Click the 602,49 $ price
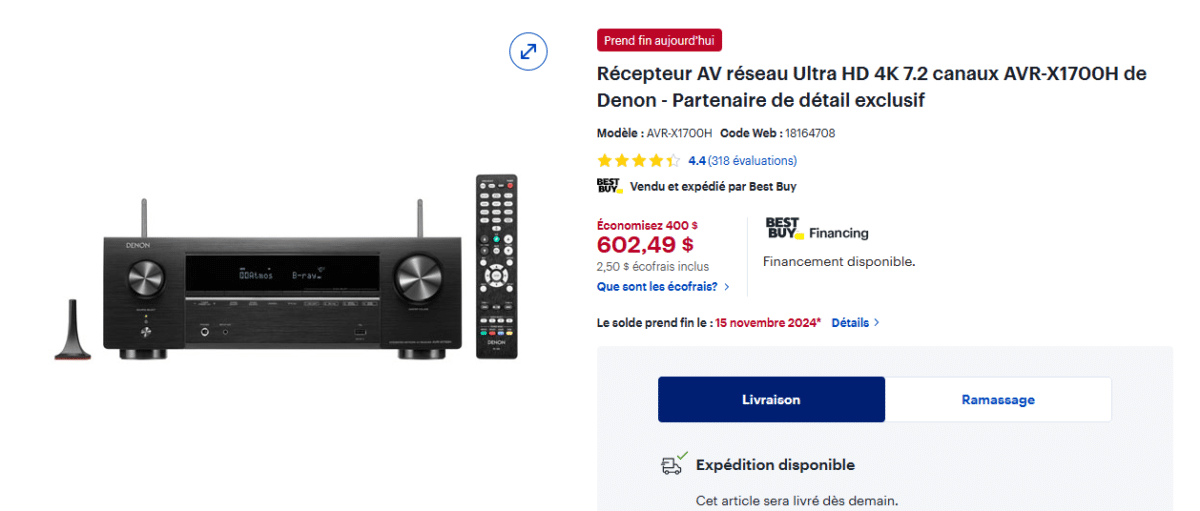The height and width of the screenshot is (511, 1200). click(645, 244)
